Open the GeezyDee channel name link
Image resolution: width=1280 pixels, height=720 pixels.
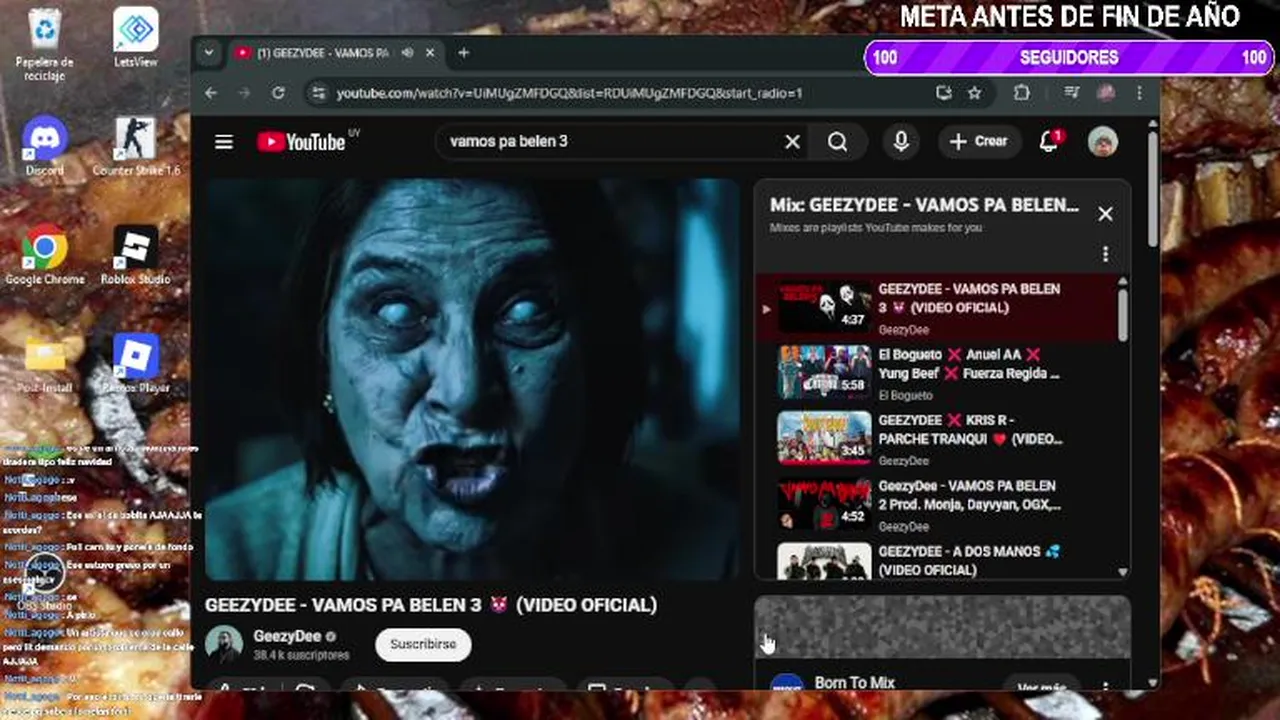tap(287, 636)
